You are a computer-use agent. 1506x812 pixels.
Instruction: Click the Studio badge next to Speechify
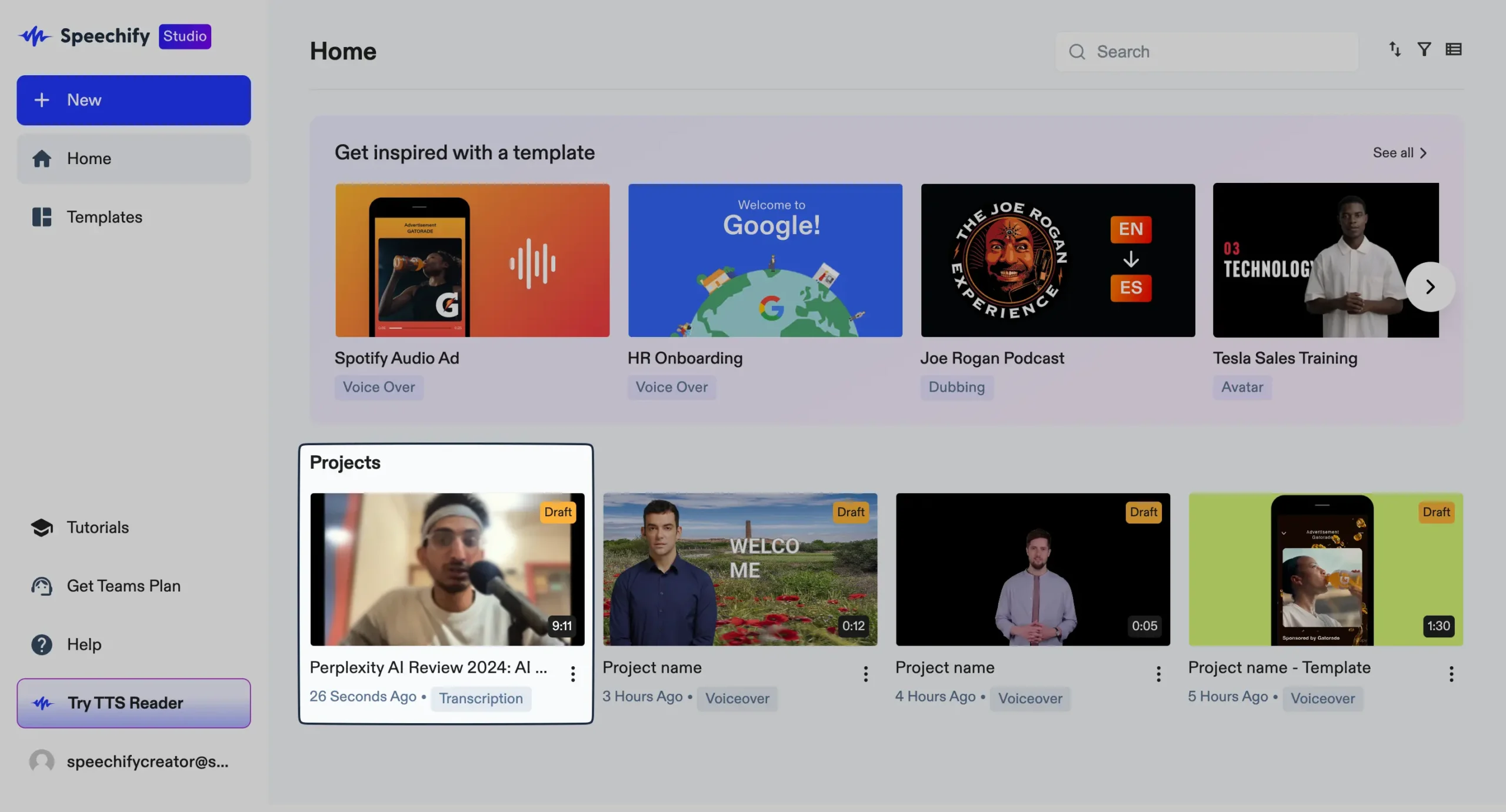185,36
